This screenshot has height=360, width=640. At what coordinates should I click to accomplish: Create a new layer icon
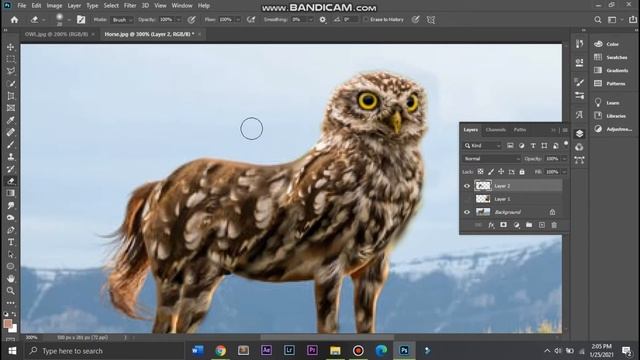coord(542,225)
